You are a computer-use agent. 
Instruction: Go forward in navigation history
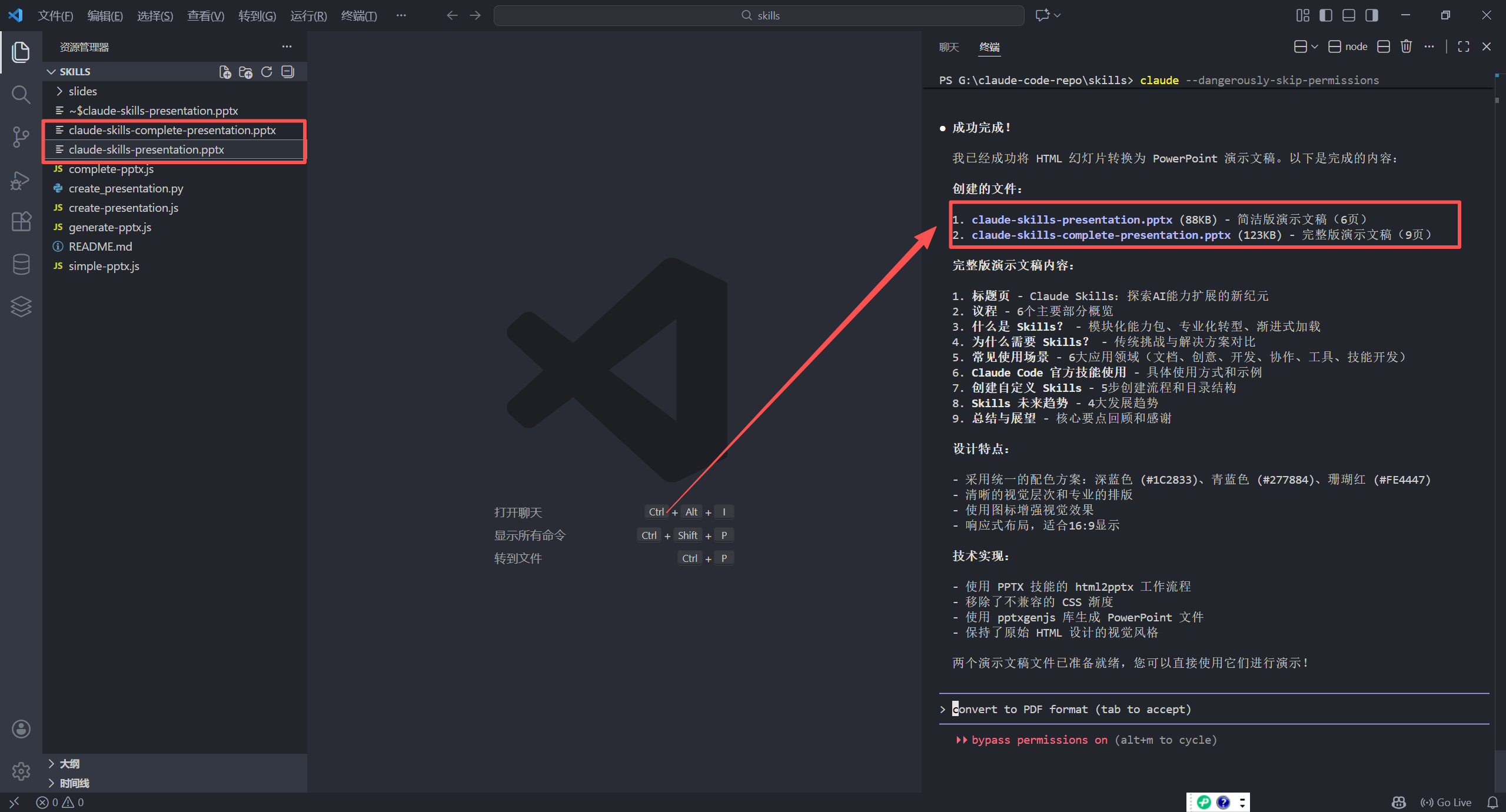click(476, 15)
